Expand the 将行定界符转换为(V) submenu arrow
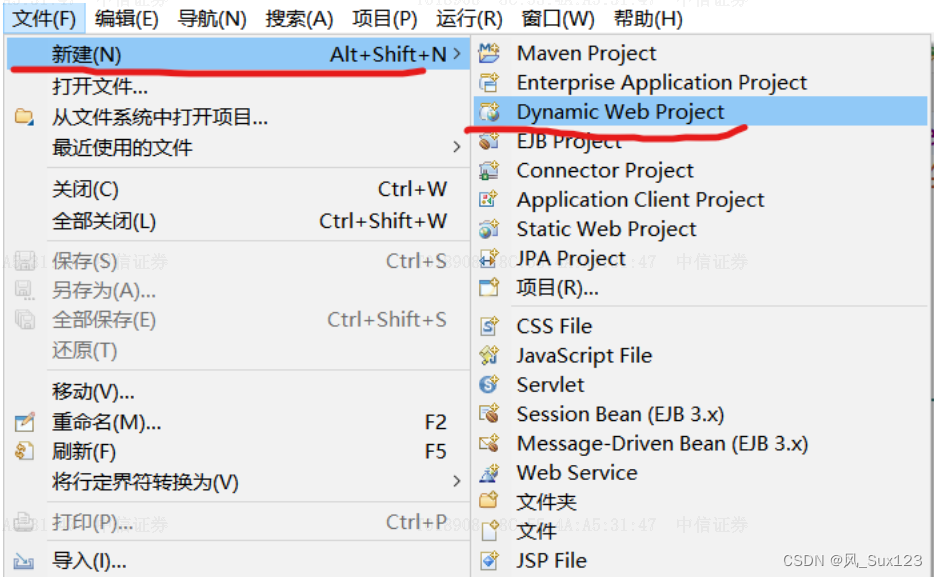The width and height of the screenshot is (937, 577). coord(457,481)
